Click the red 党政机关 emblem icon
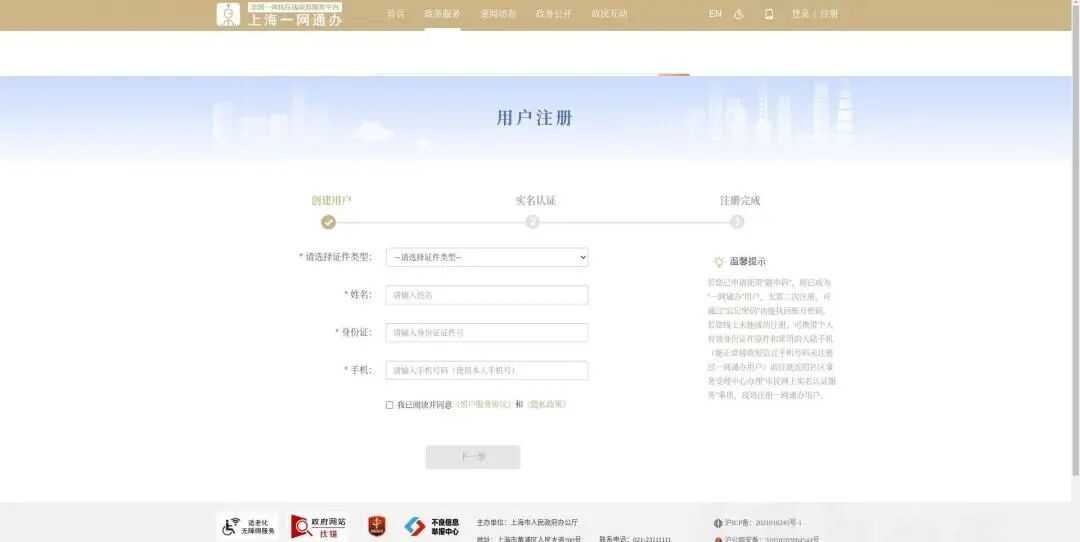This screenshot has height=542, width=1080. coord(377,526)
